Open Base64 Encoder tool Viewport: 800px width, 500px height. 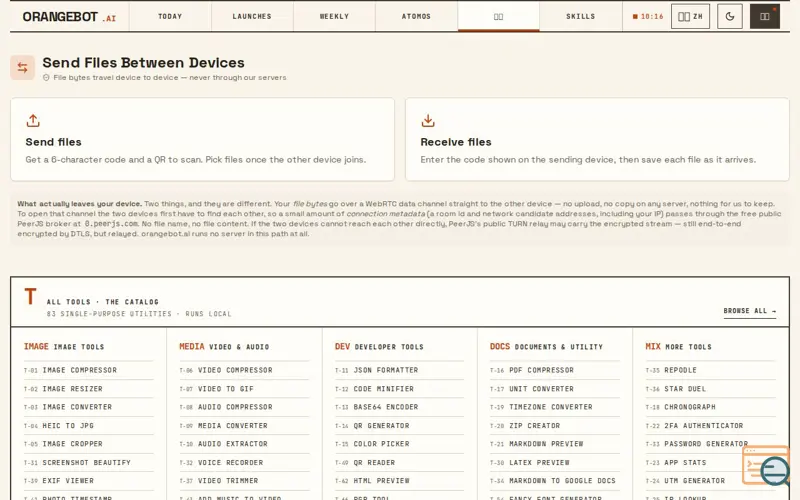(x=399, y=407)
